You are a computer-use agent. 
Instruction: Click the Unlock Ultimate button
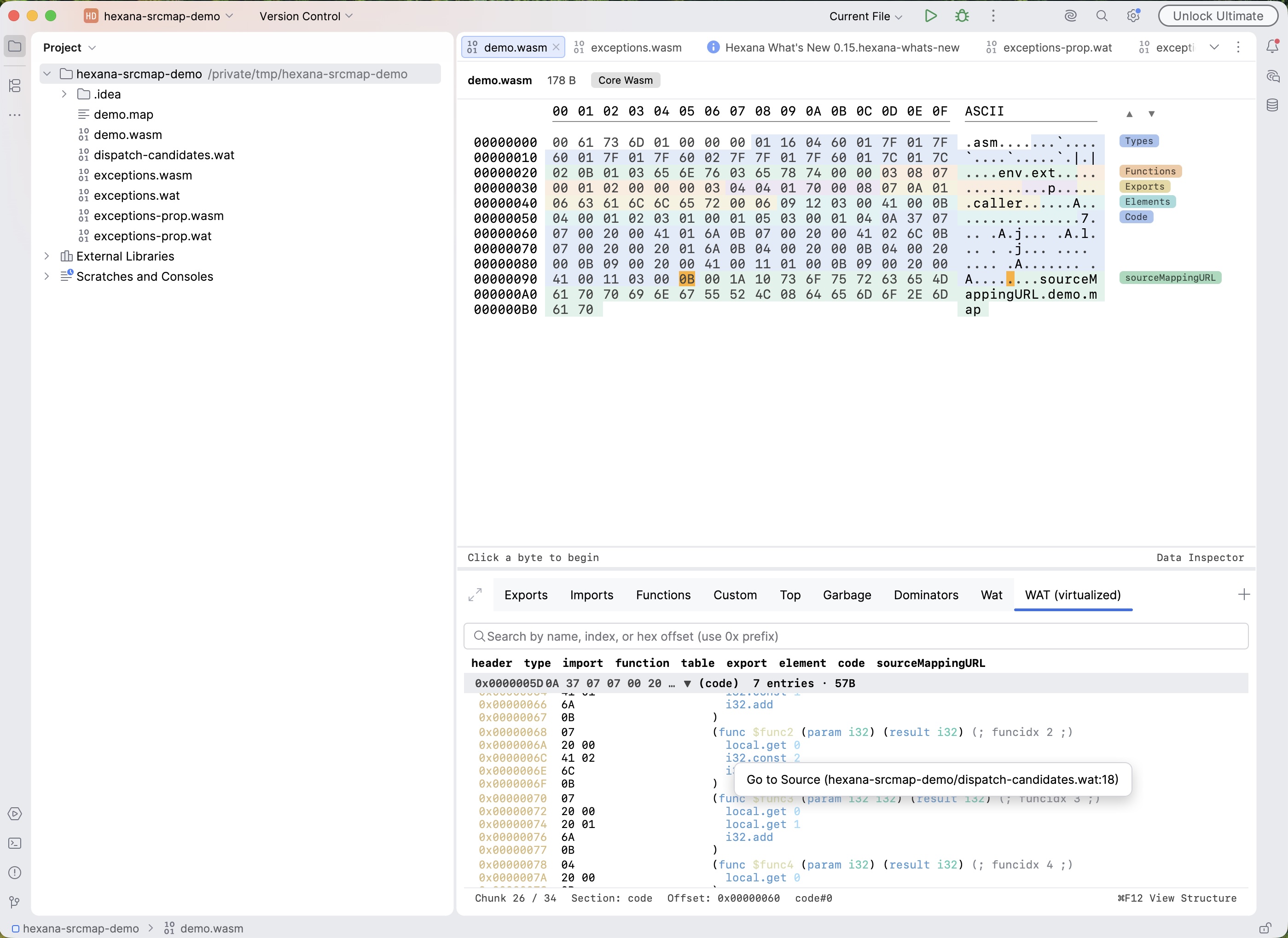1218,16
